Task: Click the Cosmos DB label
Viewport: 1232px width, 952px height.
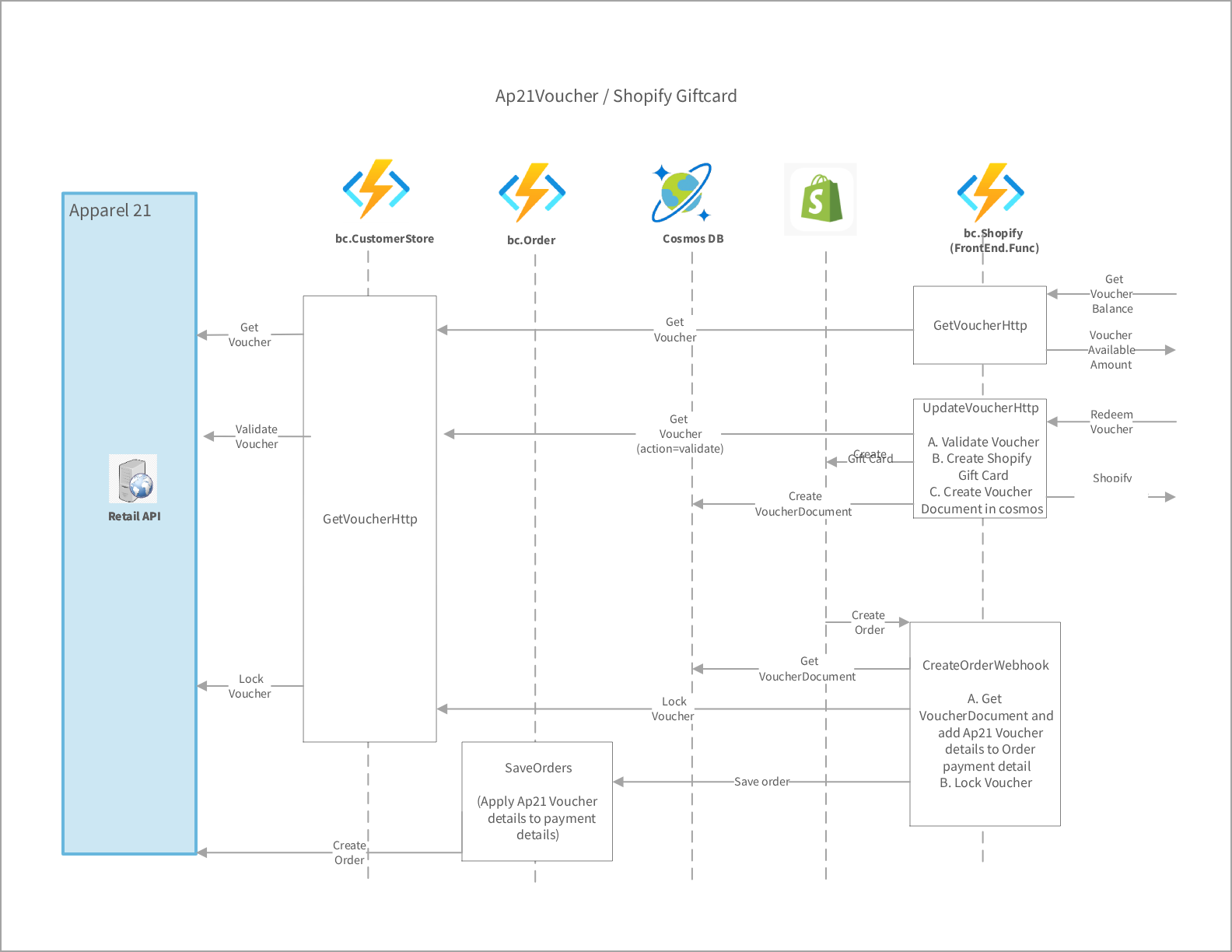Action: click(693, 239)
